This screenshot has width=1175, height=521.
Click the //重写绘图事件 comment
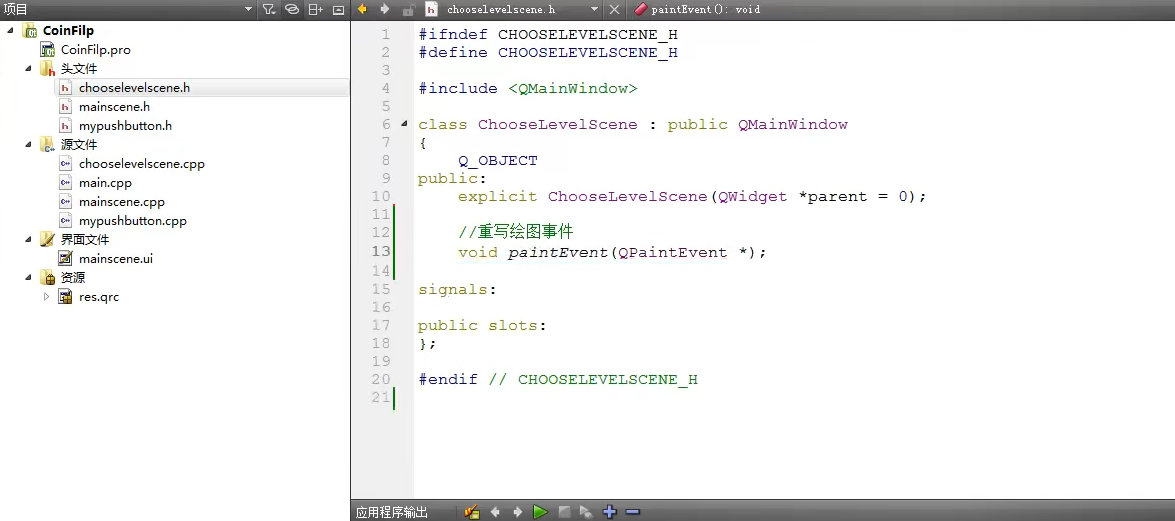pyautogui.click(x=516, y=232)
